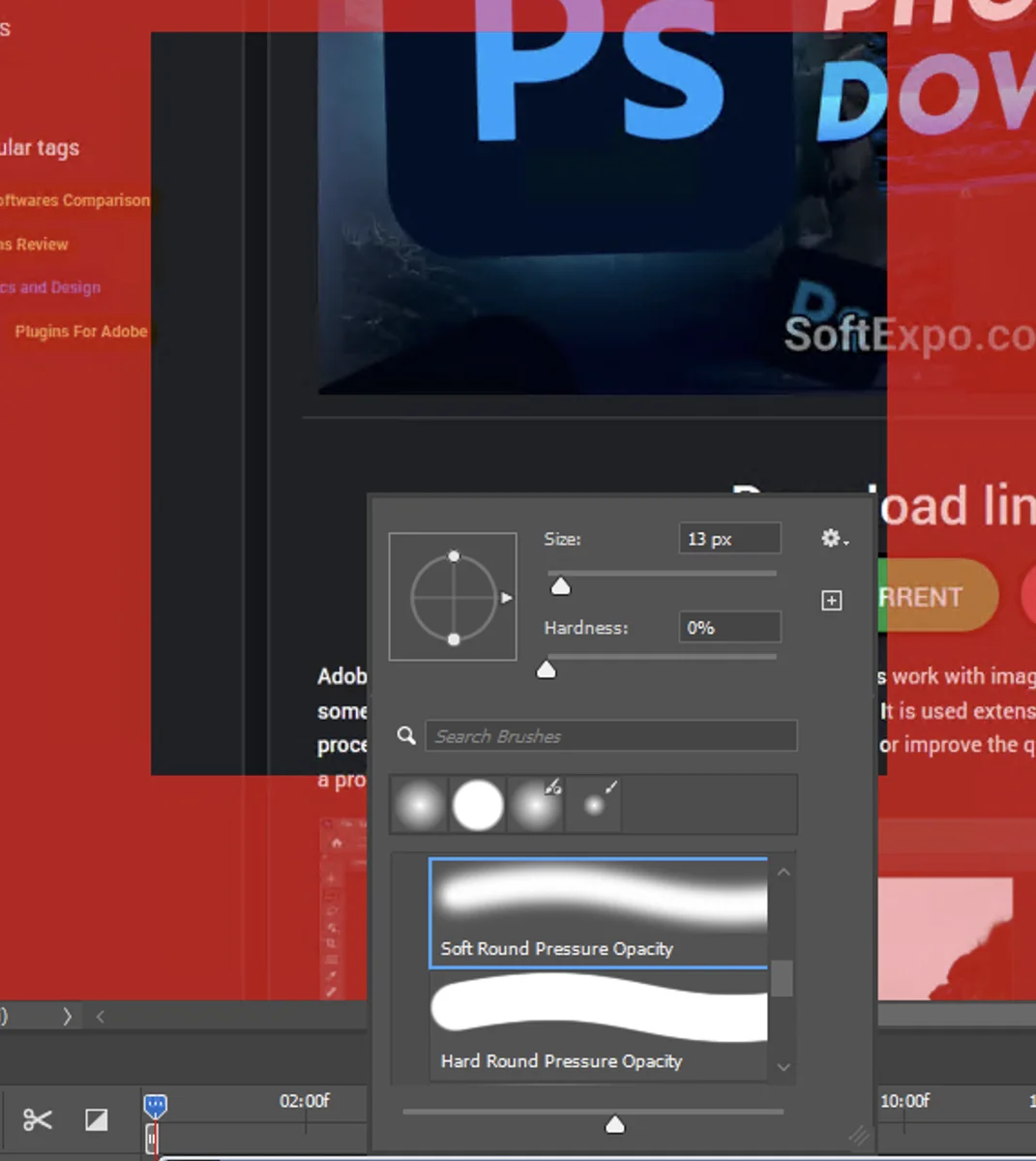
Task: Click the create new brush plus icon
Action: (831, 600)
